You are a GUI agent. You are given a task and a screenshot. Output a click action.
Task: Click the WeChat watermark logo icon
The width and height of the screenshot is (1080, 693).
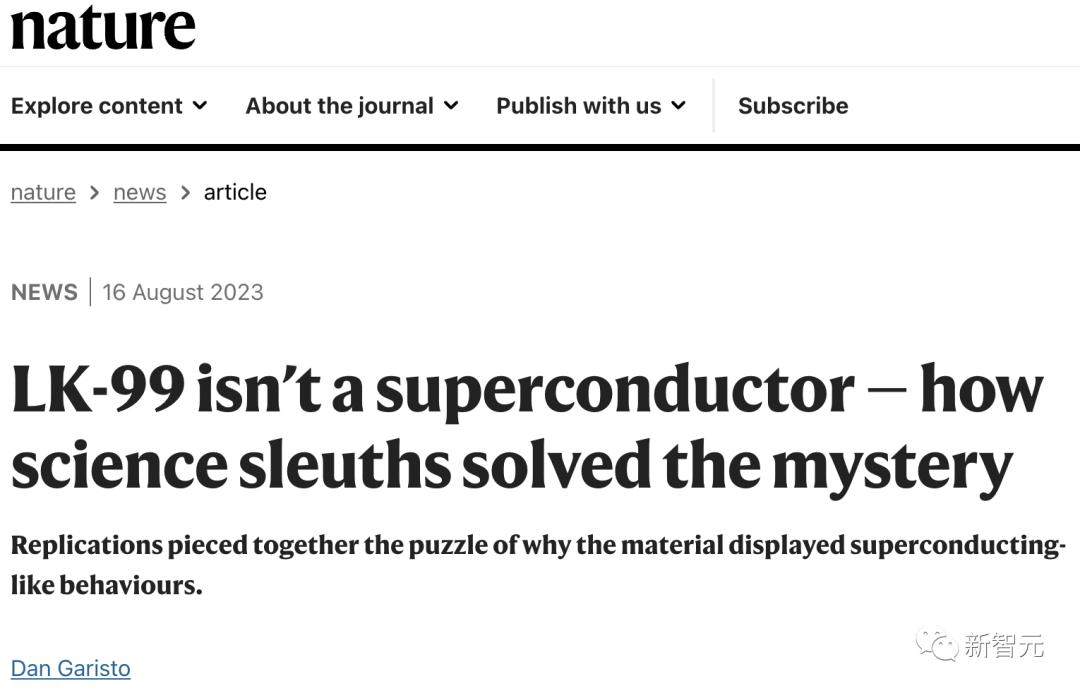(937, 645)
